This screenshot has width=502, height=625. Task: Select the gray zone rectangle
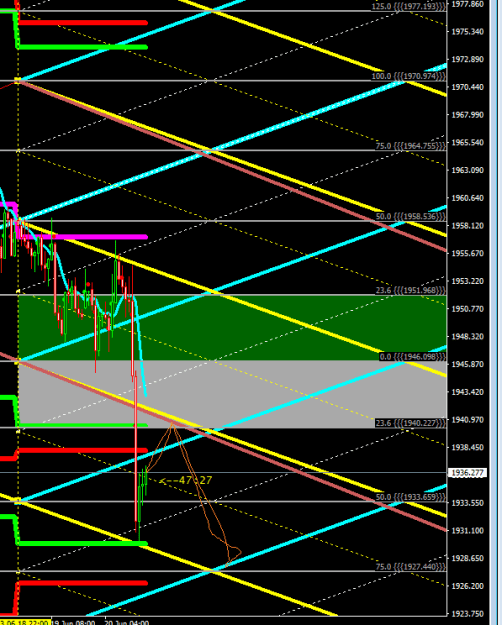(x=232, y=394)
